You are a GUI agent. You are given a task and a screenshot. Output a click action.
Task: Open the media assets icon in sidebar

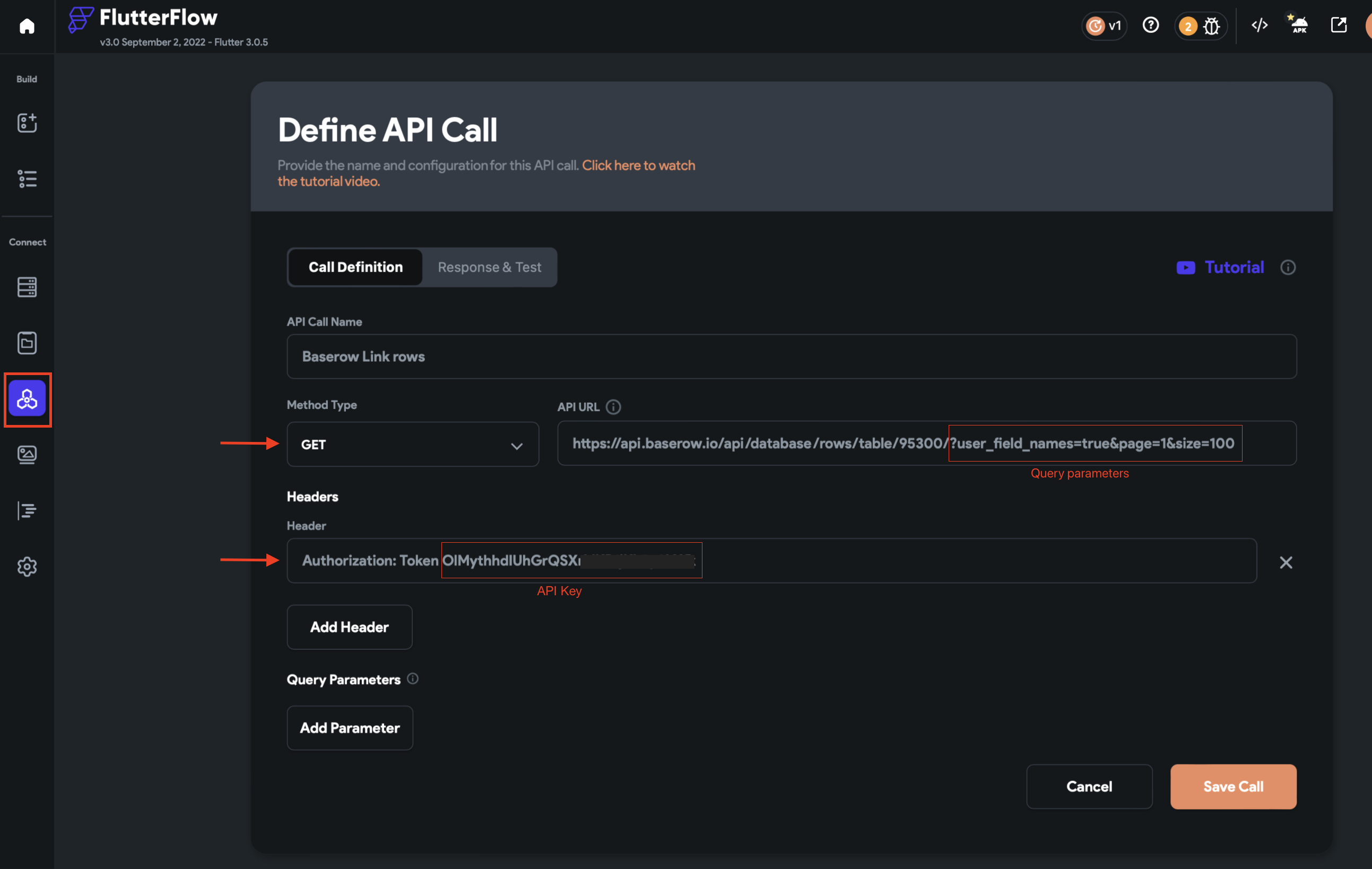coord(27,455)
